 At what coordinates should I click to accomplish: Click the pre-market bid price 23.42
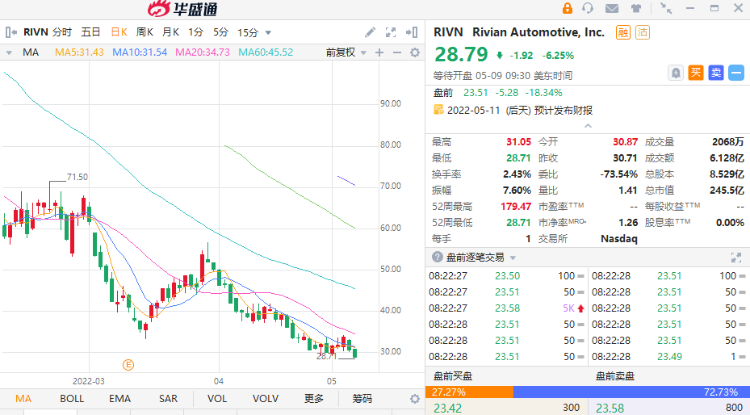[x=448, y=408]
